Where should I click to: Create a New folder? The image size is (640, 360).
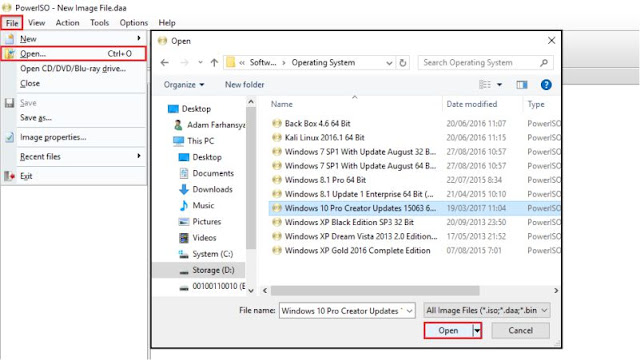(x=244, y=85)
